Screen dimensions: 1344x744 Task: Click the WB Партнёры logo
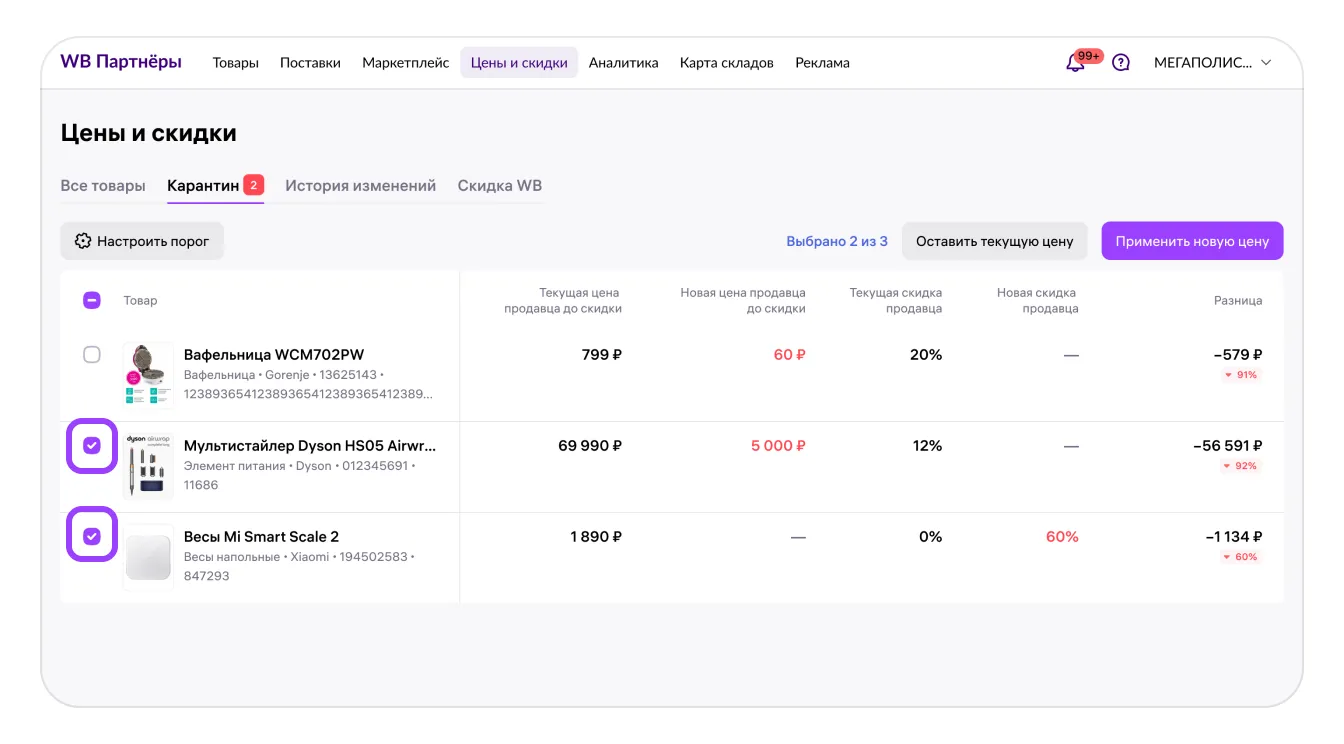click(121, 62)
